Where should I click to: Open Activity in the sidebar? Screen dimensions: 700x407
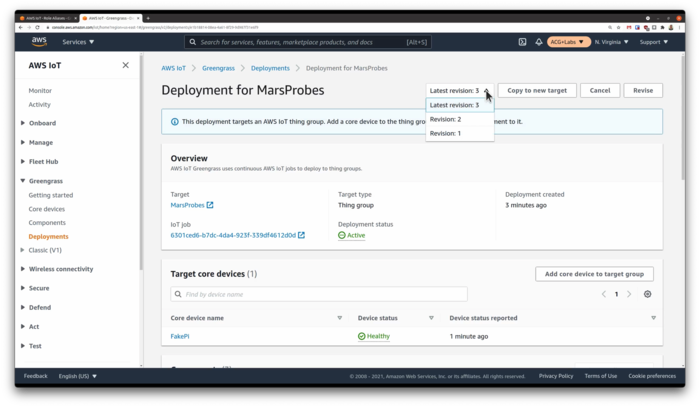[40, 104]
